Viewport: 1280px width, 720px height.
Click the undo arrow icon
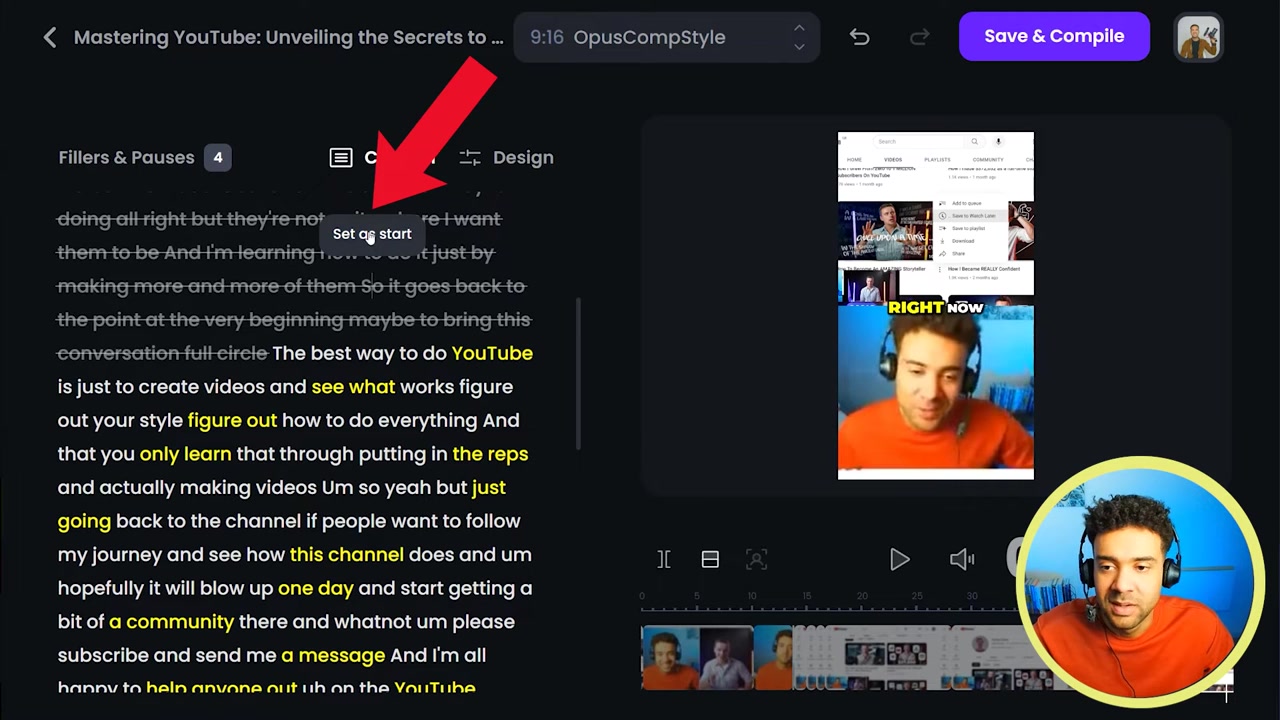pyautogui.click(x=859, y=37)
